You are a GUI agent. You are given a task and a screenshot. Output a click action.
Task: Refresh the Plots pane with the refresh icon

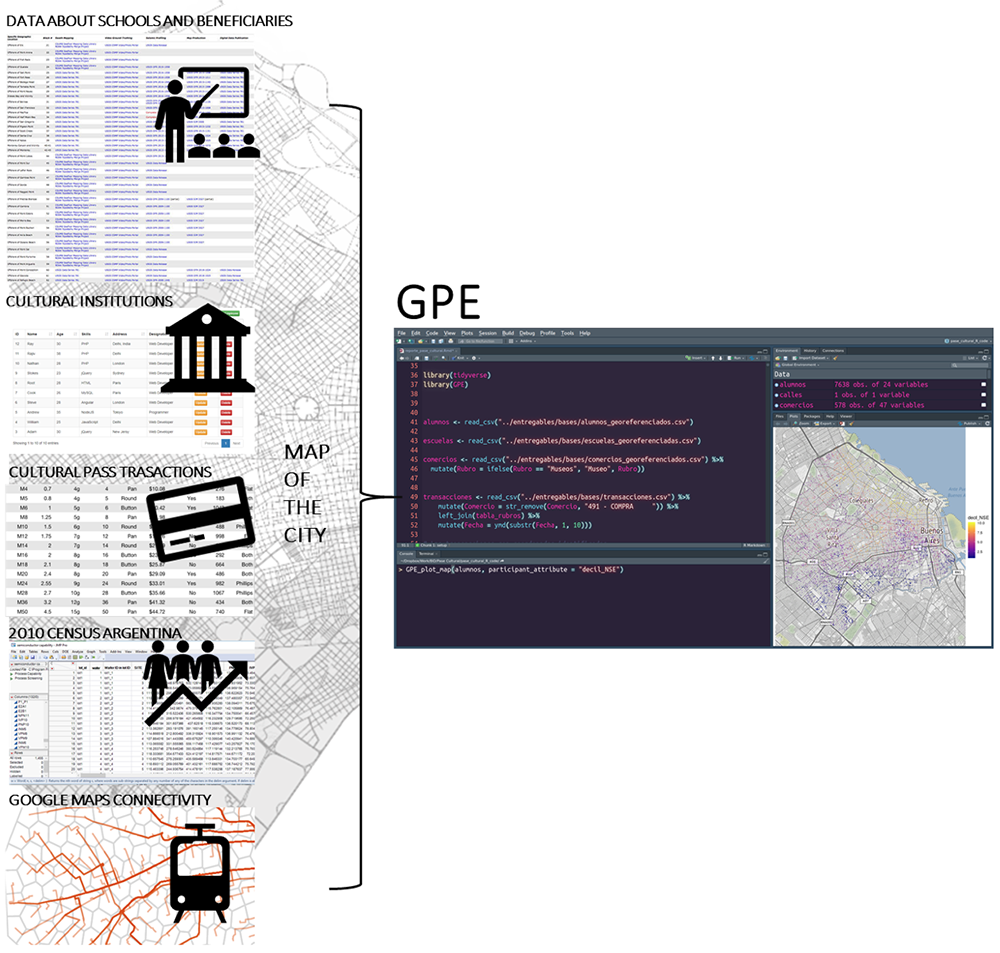(986, 421)
